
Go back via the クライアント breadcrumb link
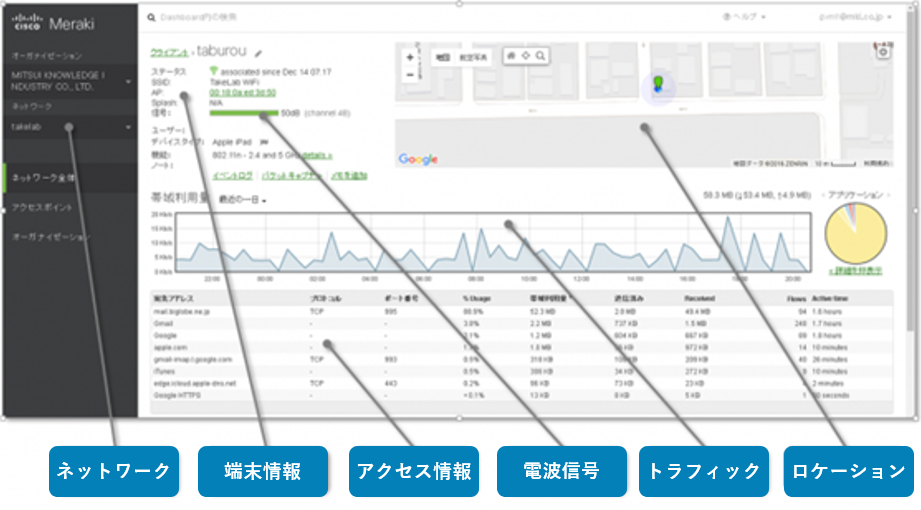[x=169, y=53]
